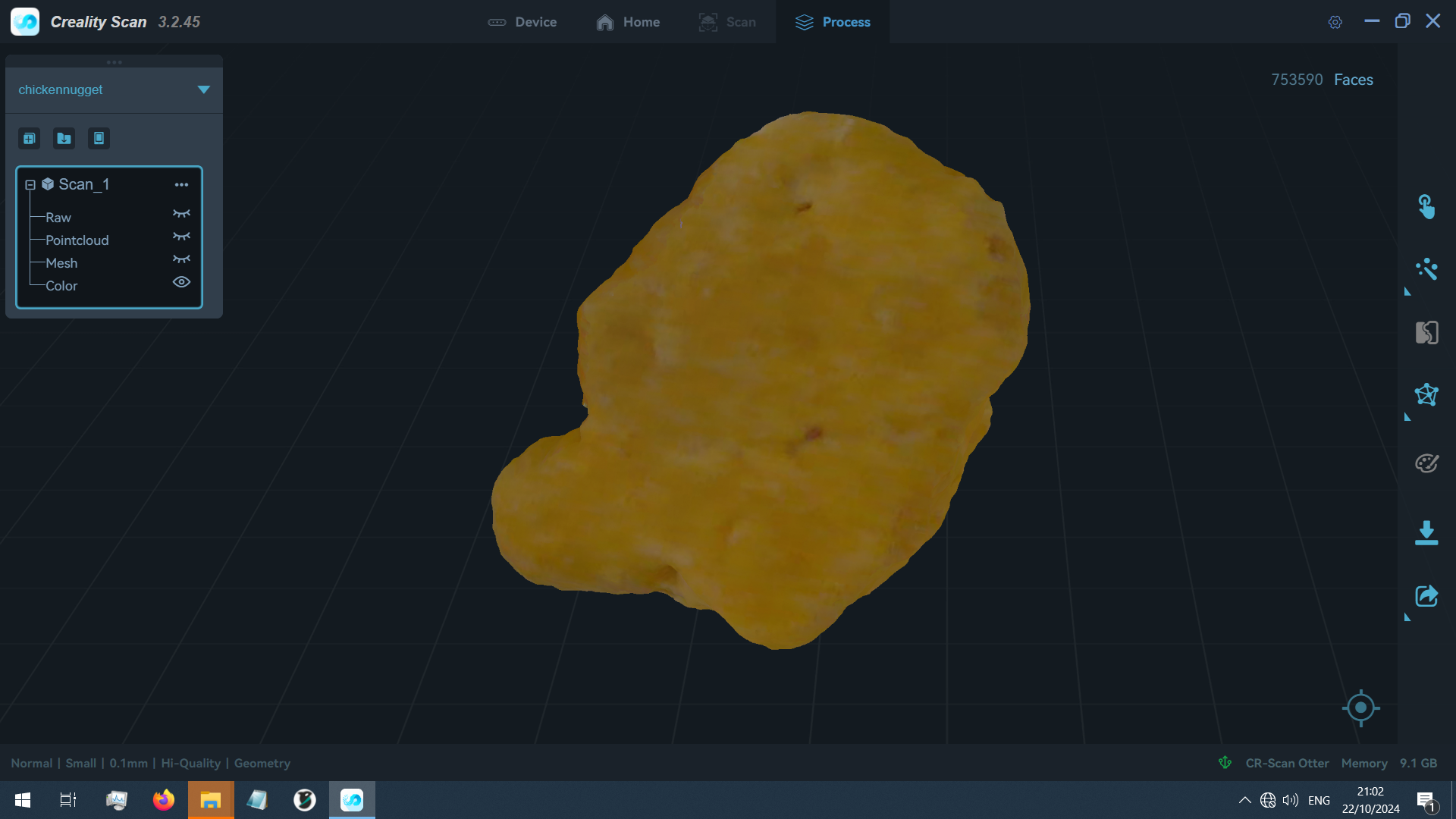This screenshot has width=1456, height=819.
Task: Click the touch/hand navigation icon
Action: pyautogui.click(x=1427, y=207)
